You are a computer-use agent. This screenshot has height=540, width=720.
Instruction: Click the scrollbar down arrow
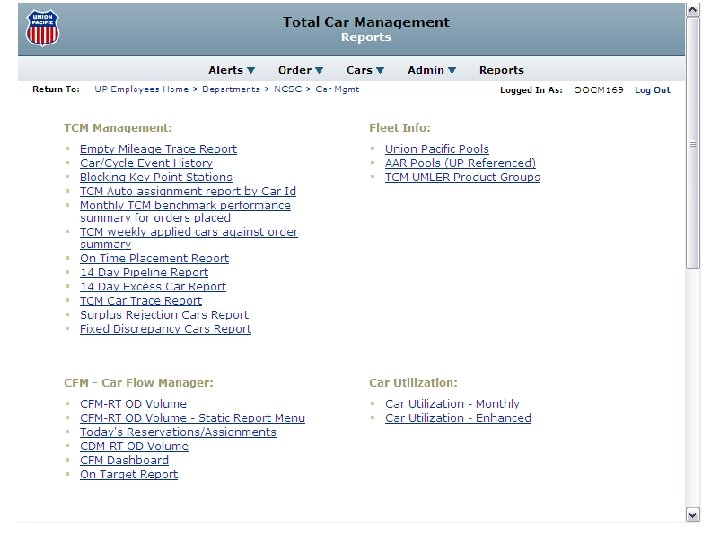(x=693, y=514)
